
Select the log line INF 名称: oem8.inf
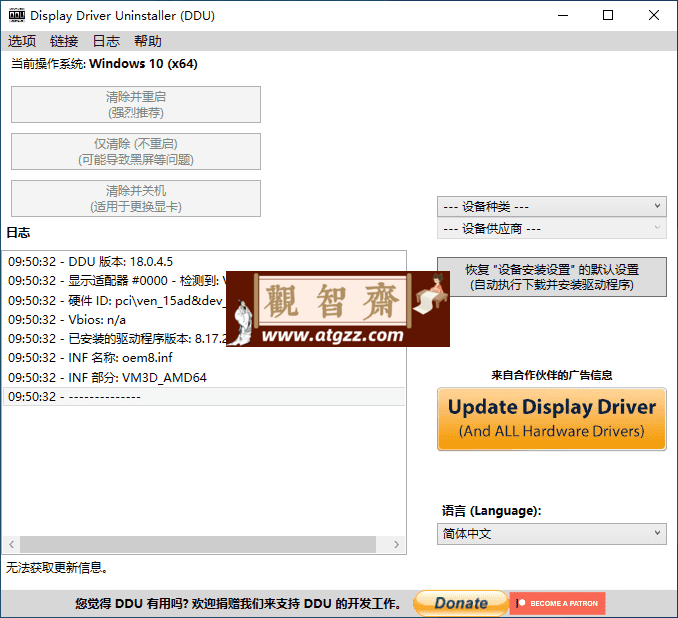pos(204,358)
